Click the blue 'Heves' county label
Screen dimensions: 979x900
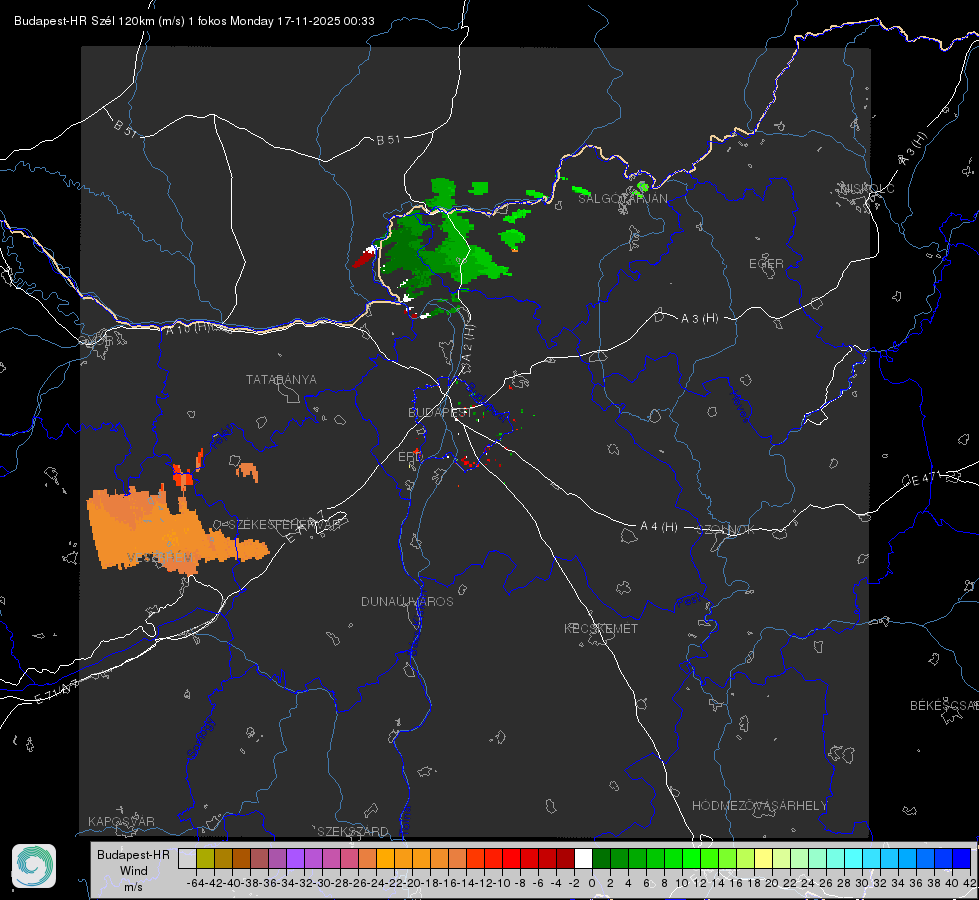(x=739, y=407)
